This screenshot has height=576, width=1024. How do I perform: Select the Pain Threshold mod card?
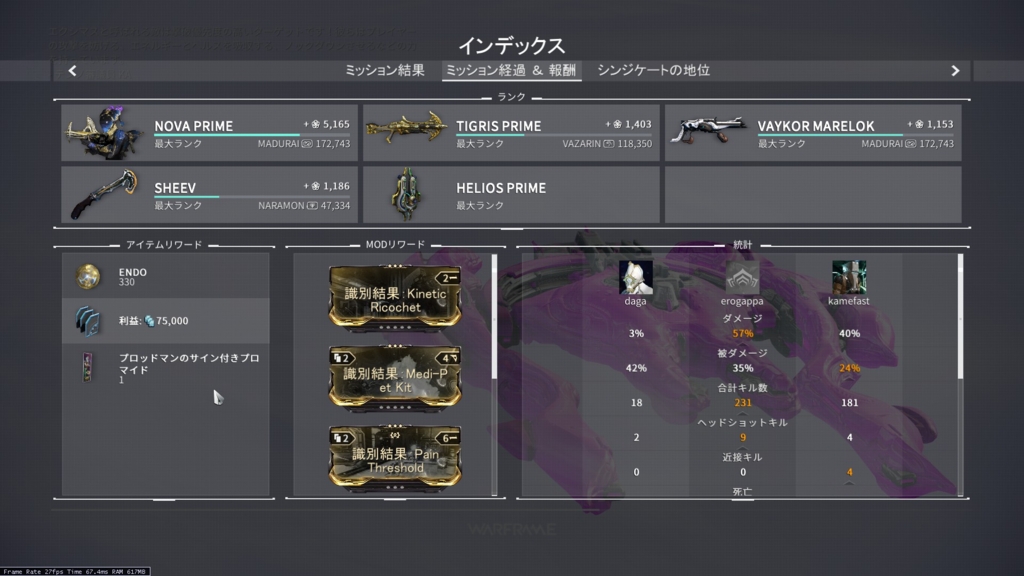click(x=395, y=458)
